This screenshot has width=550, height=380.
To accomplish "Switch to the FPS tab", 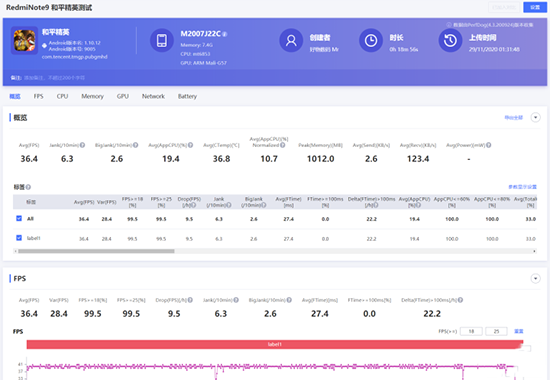I will click(x=39, y=96).
